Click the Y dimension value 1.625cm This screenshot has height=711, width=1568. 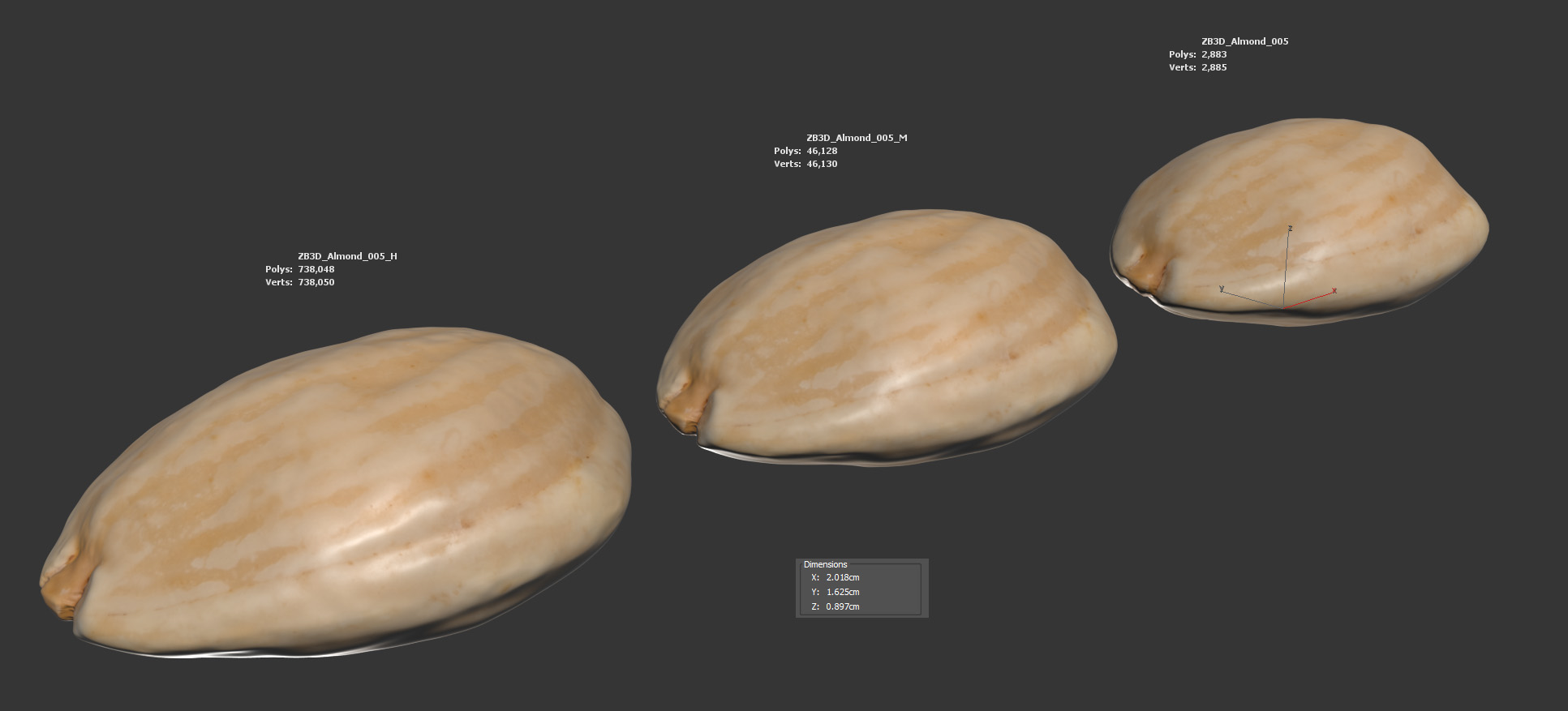coord(842,592)
